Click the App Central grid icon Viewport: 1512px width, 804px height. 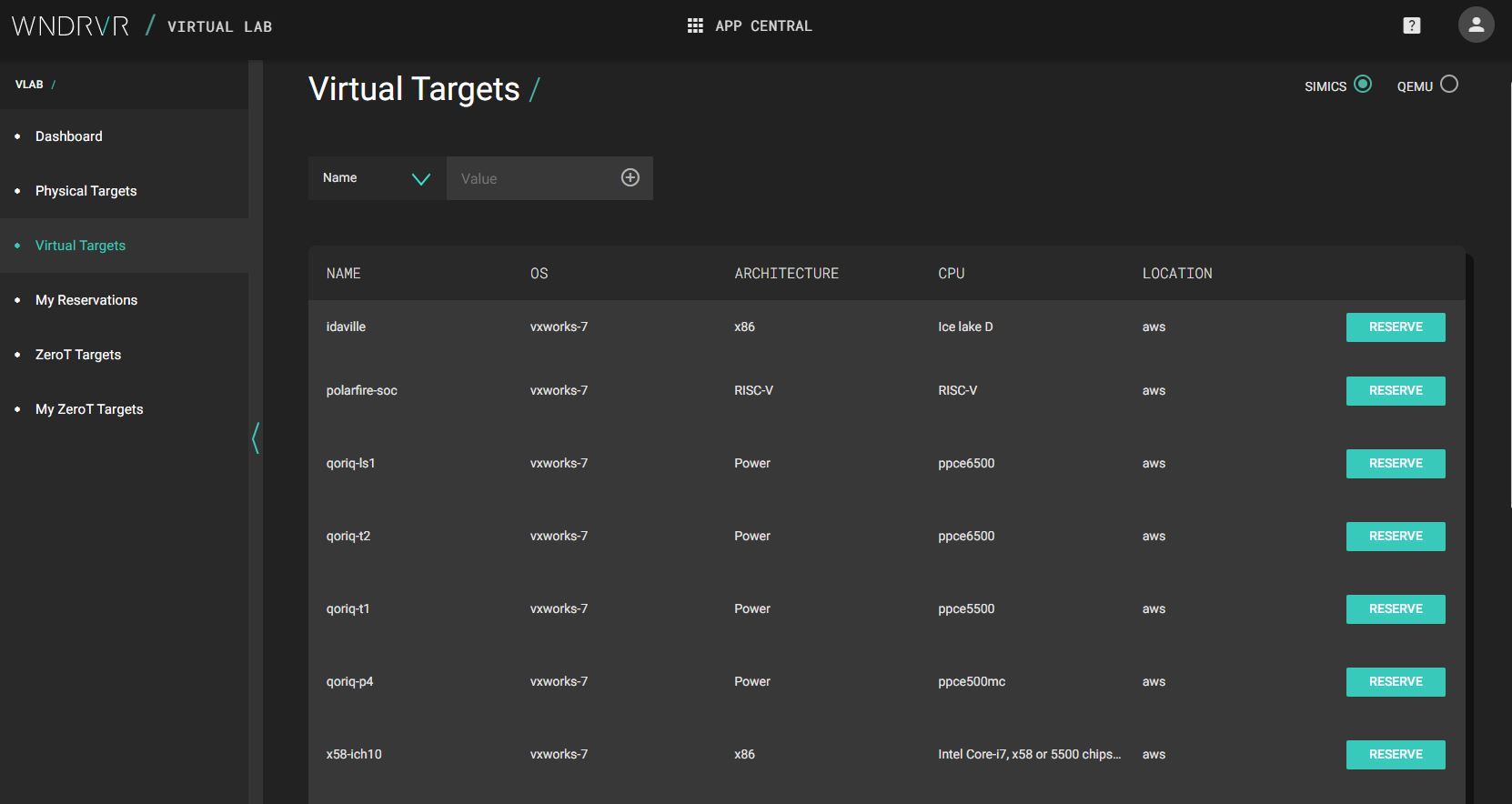click(x=695, y=25)
